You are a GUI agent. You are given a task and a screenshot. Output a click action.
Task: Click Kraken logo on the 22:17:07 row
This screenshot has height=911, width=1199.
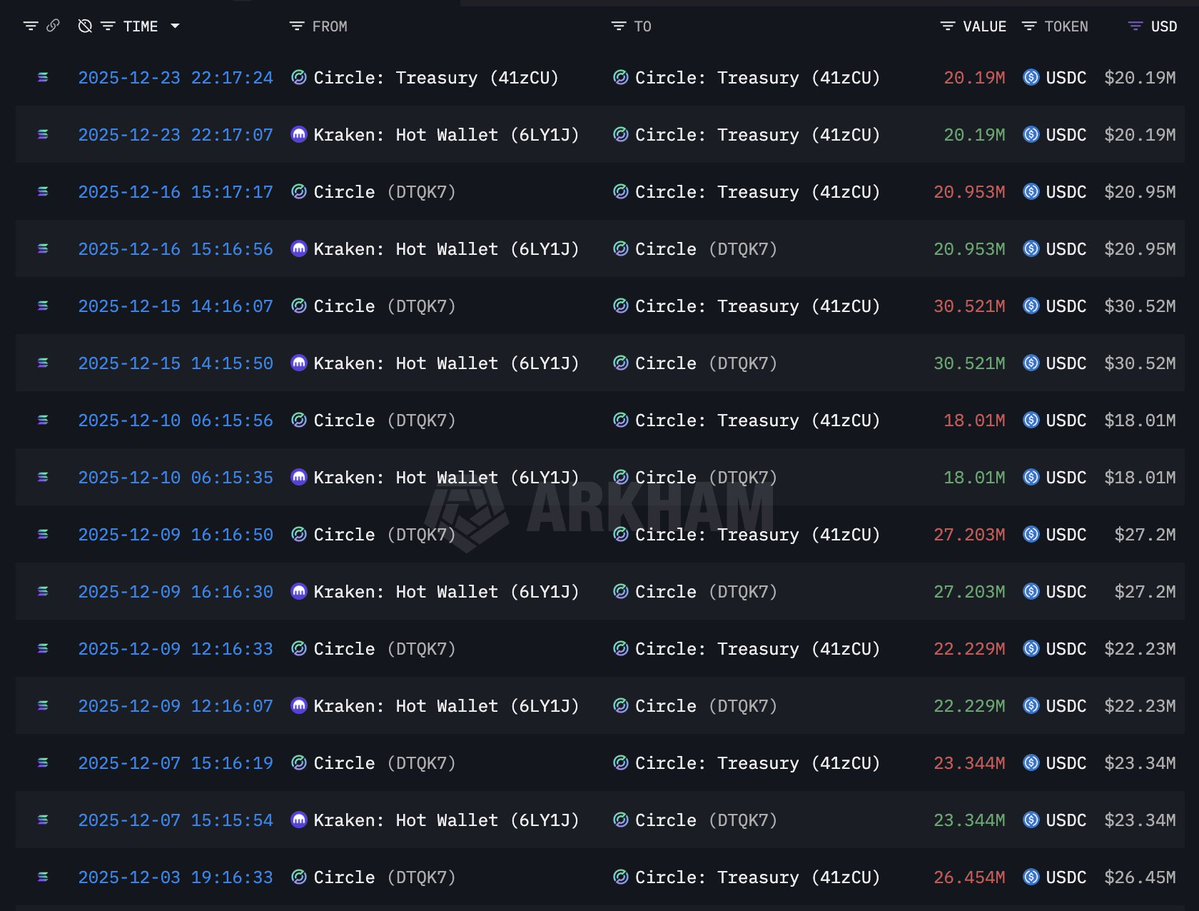click(299, 134)
